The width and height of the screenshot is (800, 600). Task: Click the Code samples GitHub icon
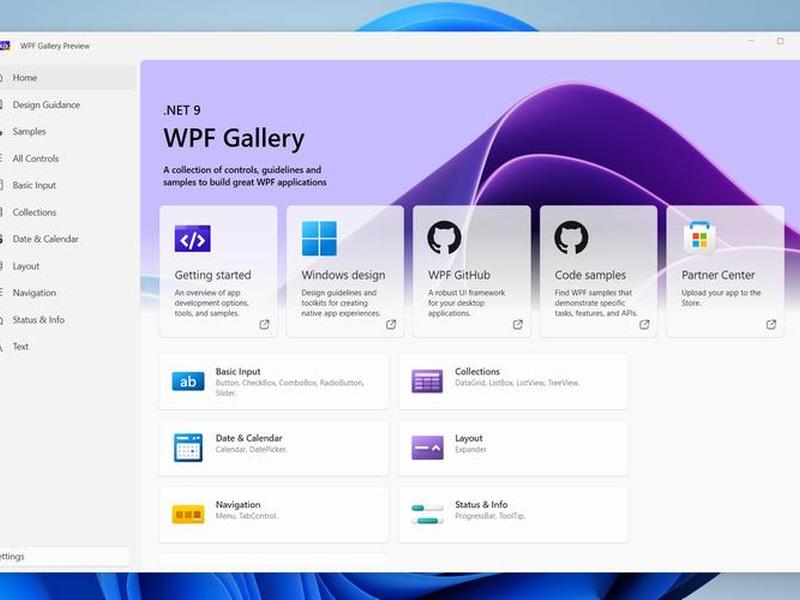click(571, 238)
